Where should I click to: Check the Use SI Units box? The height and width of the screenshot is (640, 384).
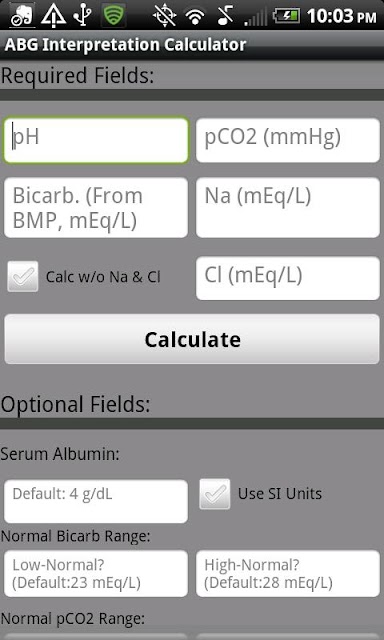[x=215, y=494]
